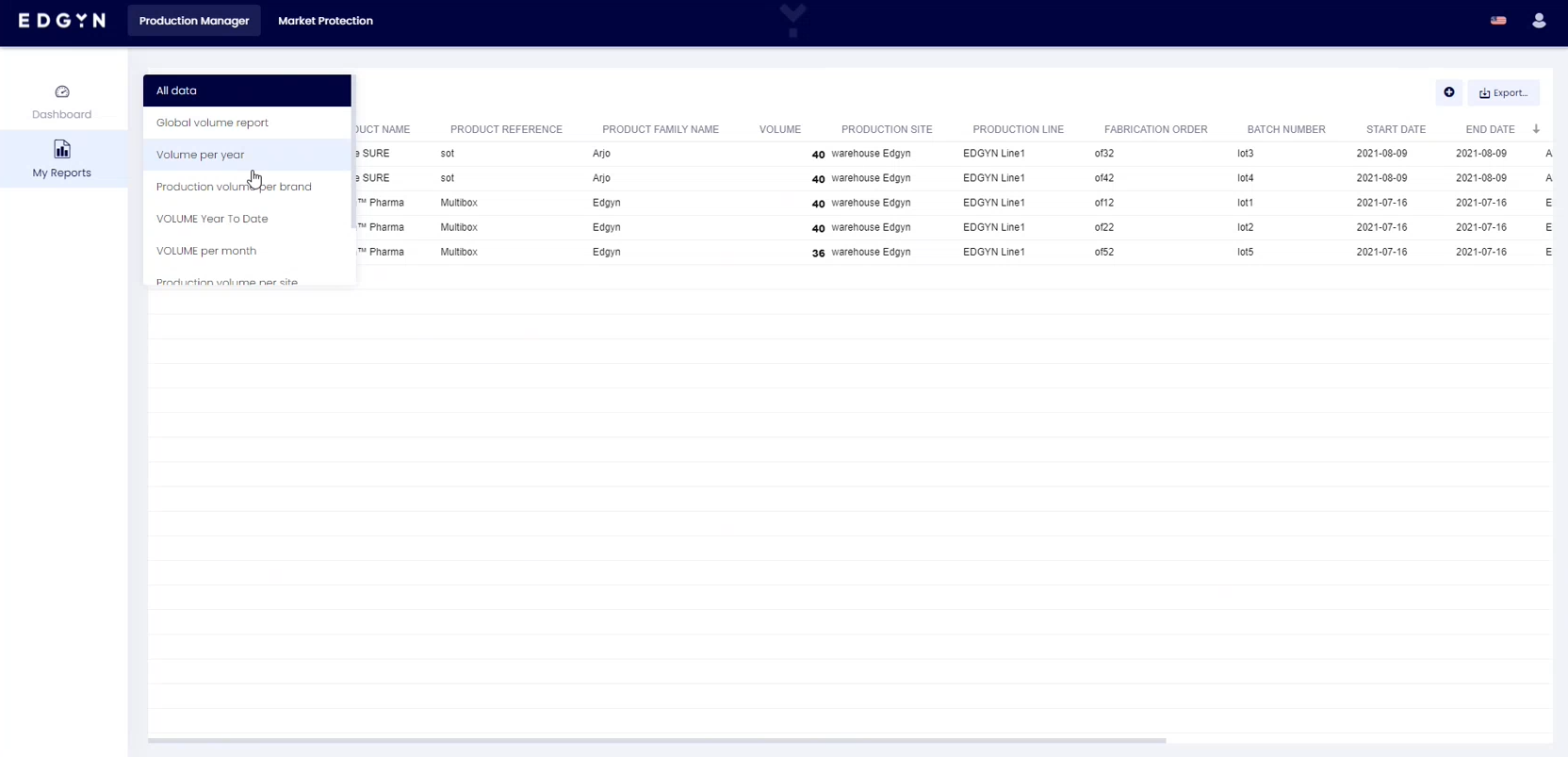1568x757 pixels.
Task: Click fabrication order of42 cell
Action: 1103,177
